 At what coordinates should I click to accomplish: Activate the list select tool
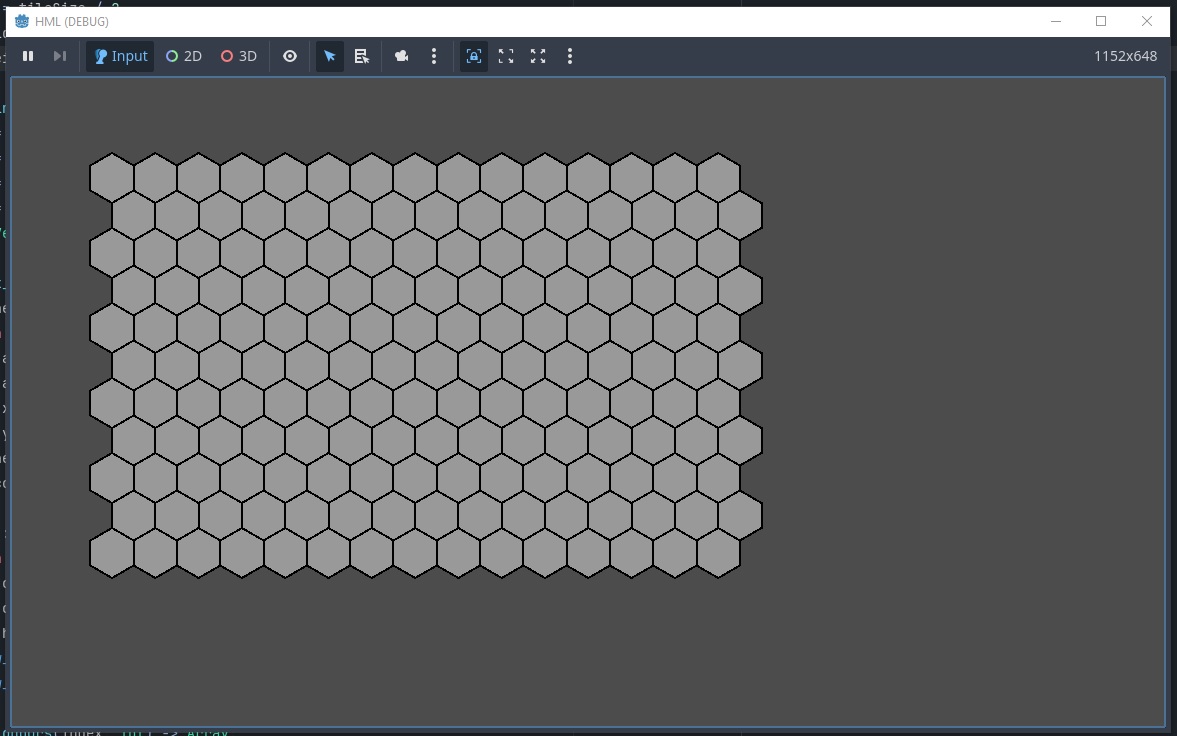point(362,56)
